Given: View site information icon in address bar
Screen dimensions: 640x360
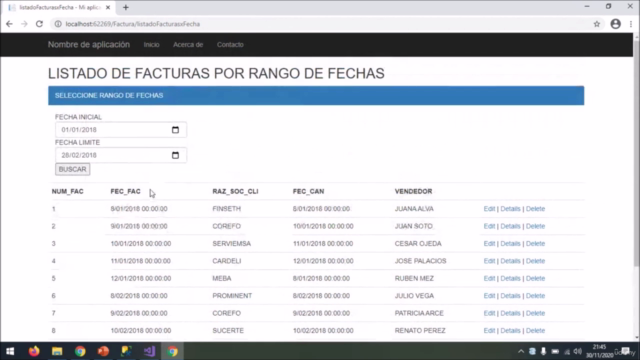Looking at the screenshot, I should 58,24.
